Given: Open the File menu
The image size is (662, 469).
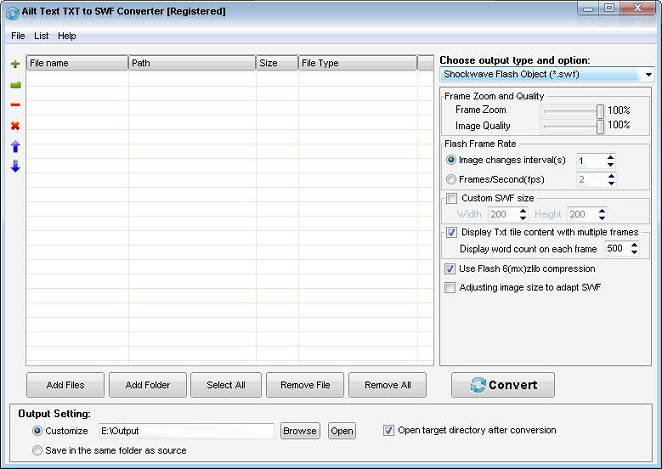Looking at the screenshot, I should 18,36.
